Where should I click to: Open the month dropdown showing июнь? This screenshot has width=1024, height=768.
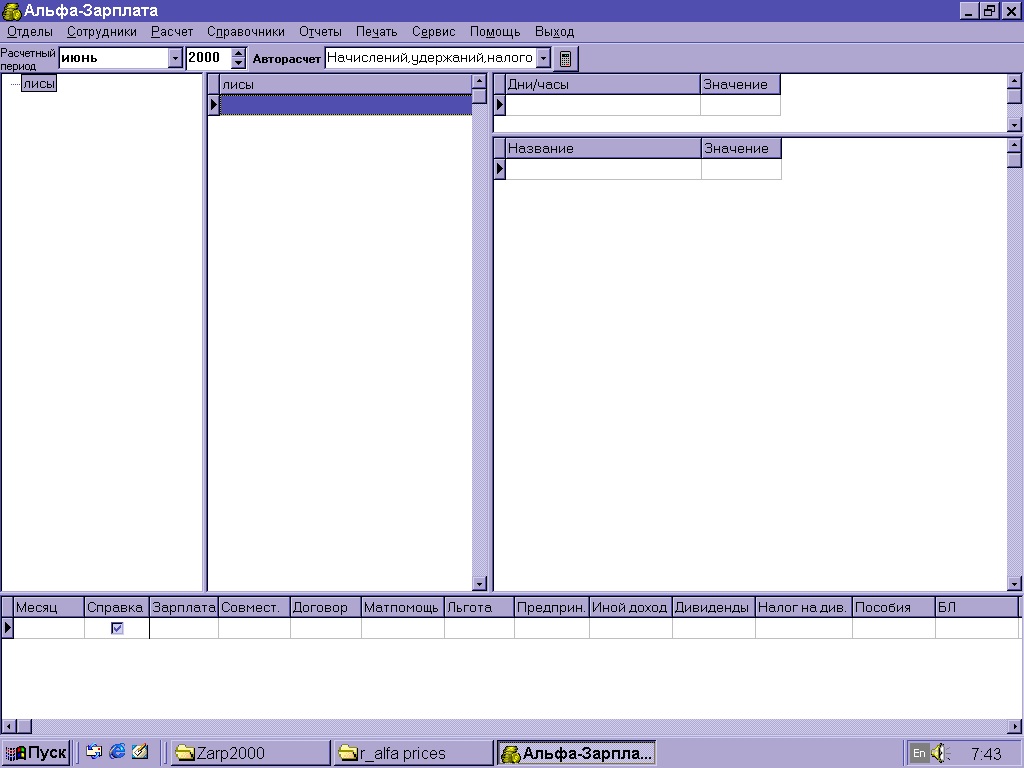click(176, 58)
